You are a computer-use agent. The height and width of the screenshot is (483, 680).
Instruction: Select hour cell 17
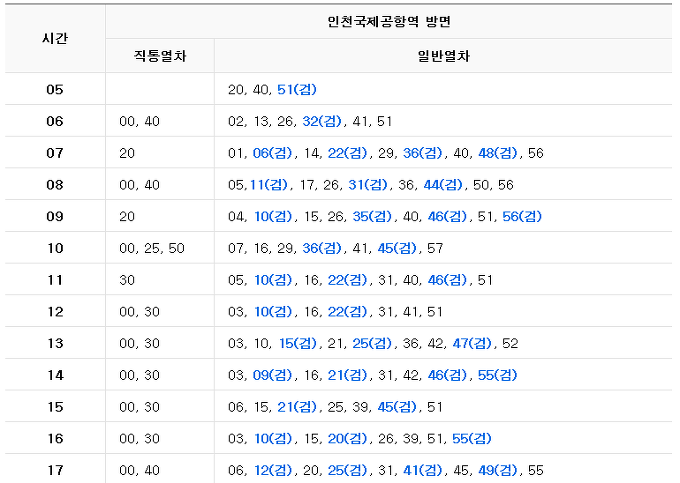(x=55, y=470)
